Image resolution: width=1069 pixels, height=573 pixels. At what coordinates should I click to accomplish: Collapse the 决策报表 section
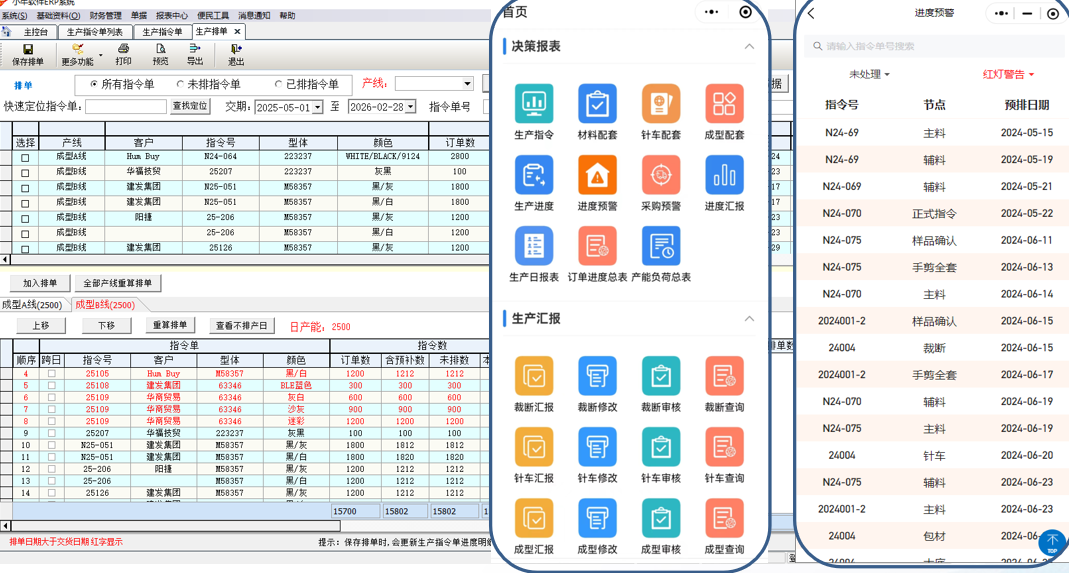click(749, 46)
